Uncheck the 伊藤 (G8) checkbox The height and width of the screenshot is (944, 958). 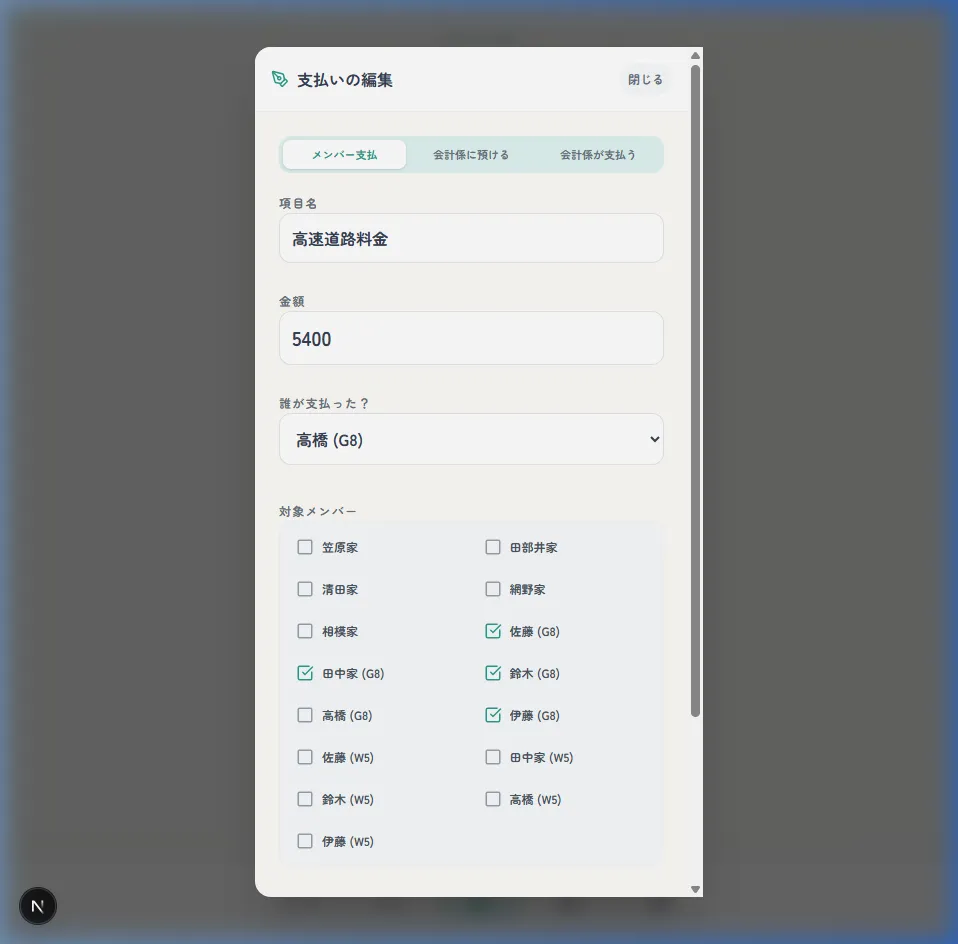coord(493,715)
